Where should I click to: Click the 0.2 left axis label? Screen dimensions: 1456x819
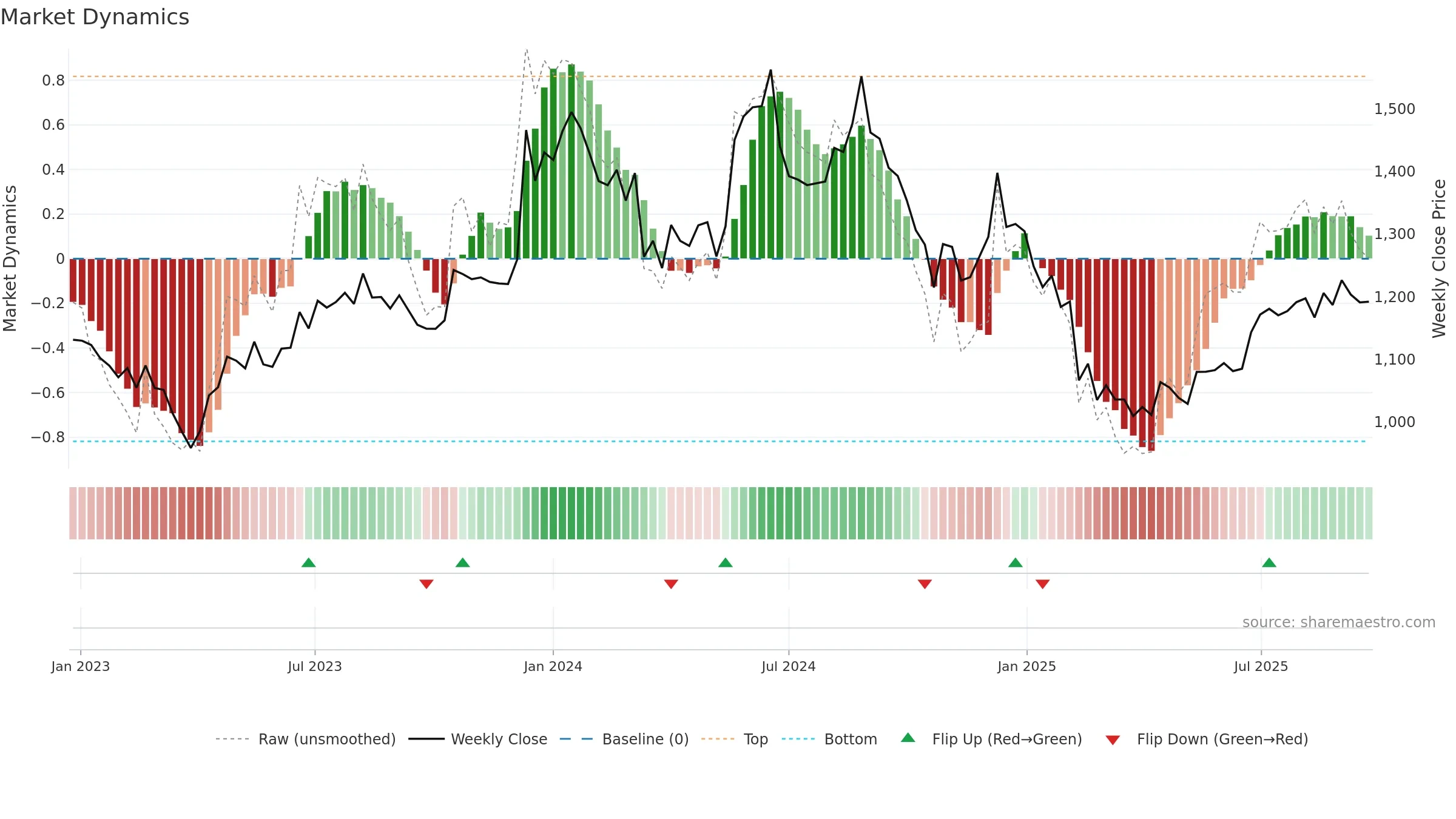point(53,214)
